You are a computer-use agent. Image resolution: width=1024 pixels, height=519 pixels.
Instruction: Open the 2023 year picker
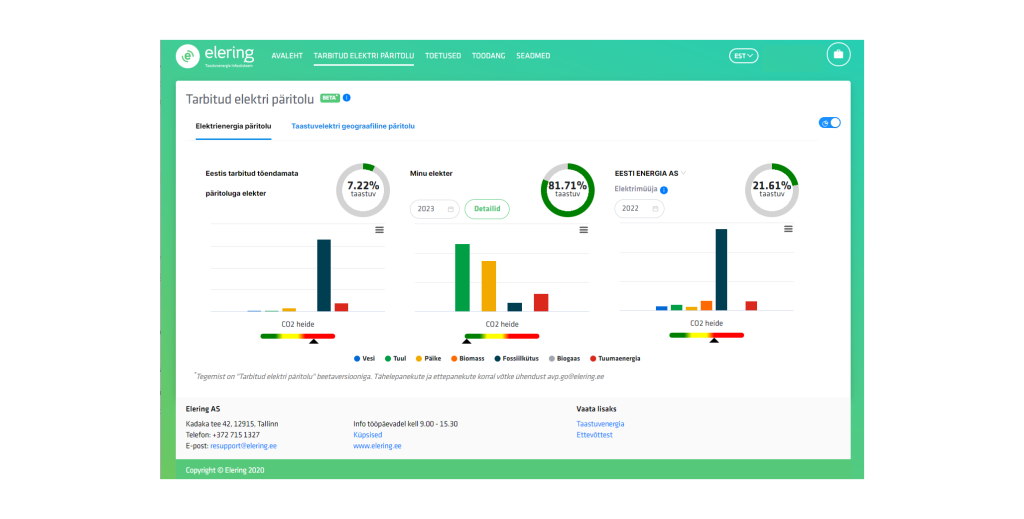434,209
